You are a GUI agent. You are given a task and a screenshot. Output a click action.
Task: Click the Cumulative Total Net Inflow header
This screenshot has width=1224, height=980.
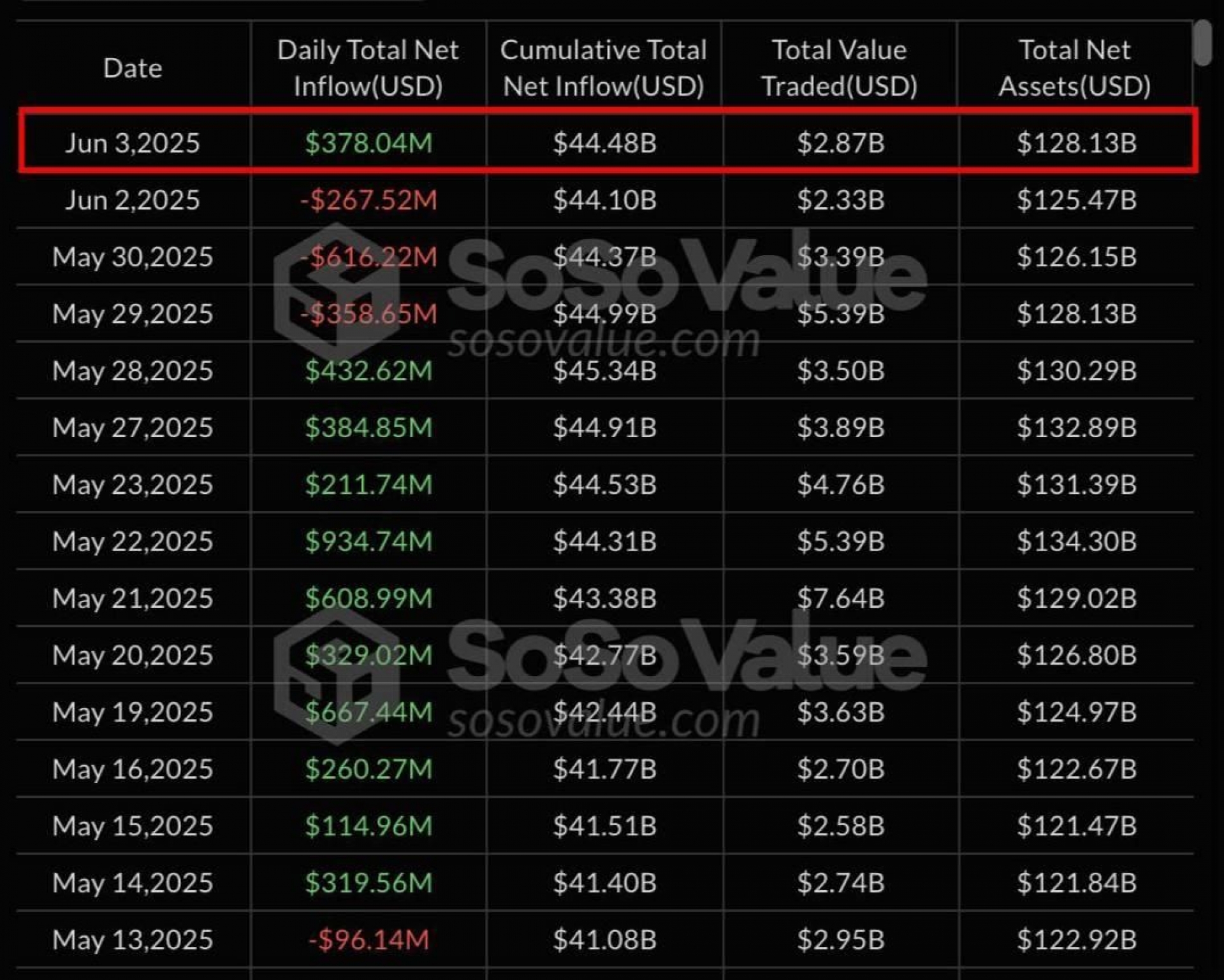(x=603, y=68)
